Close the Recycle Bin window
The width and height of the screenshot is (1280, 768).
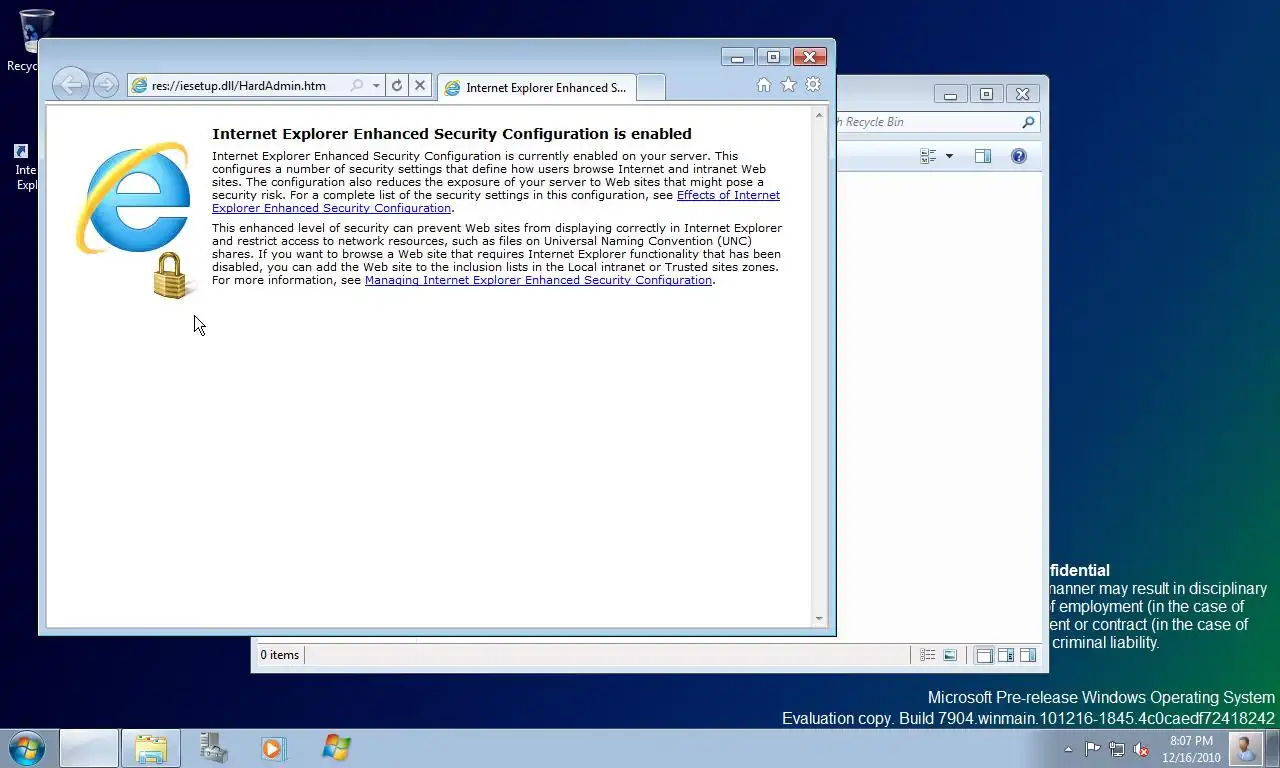point(1022,94)
